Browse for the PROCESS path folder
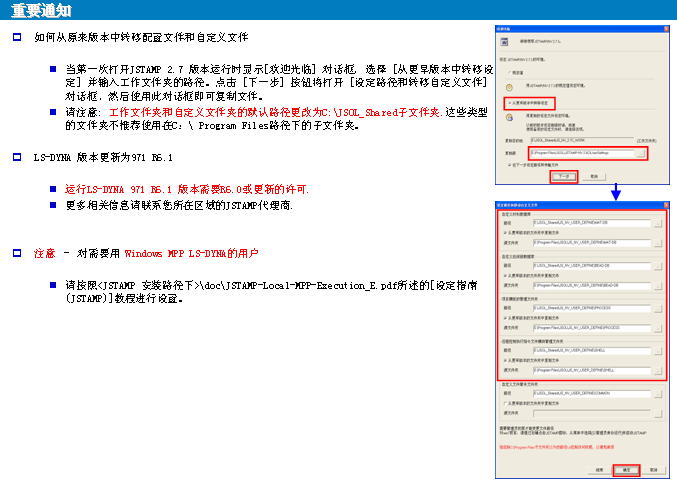The image size is (677, 480). (x=657, y=307)
